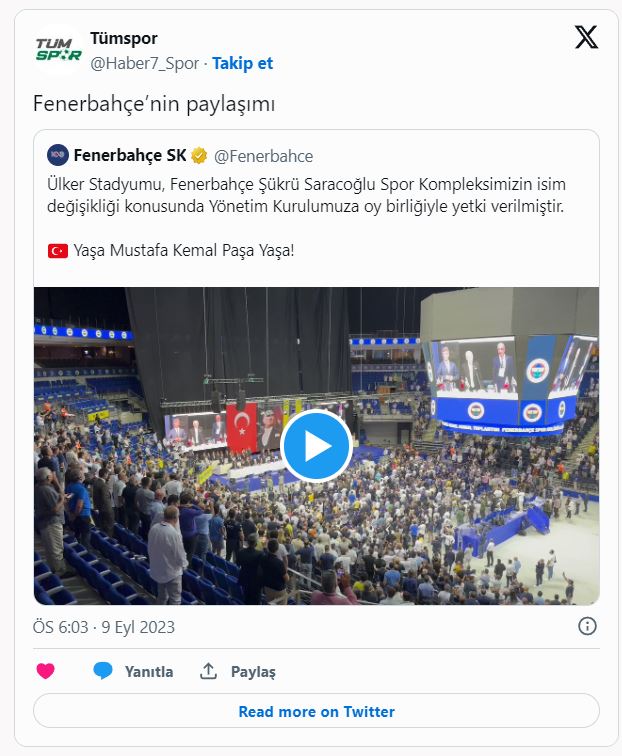Like the tweet with the heart icon

(x=45, y=671)
